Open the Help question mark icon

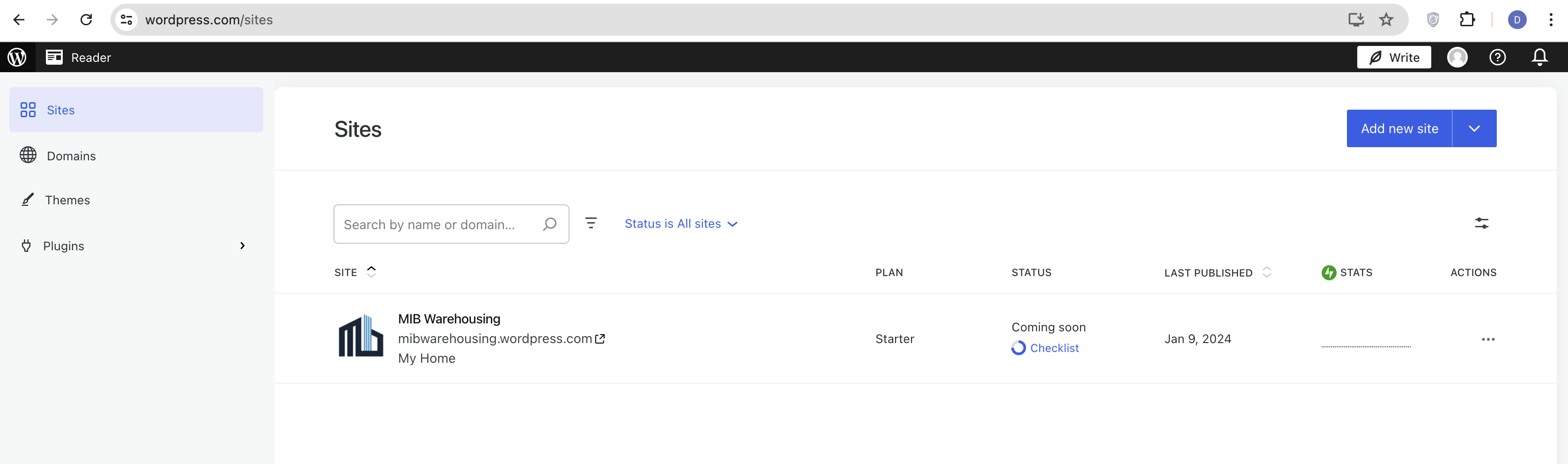pos(1497,57)
